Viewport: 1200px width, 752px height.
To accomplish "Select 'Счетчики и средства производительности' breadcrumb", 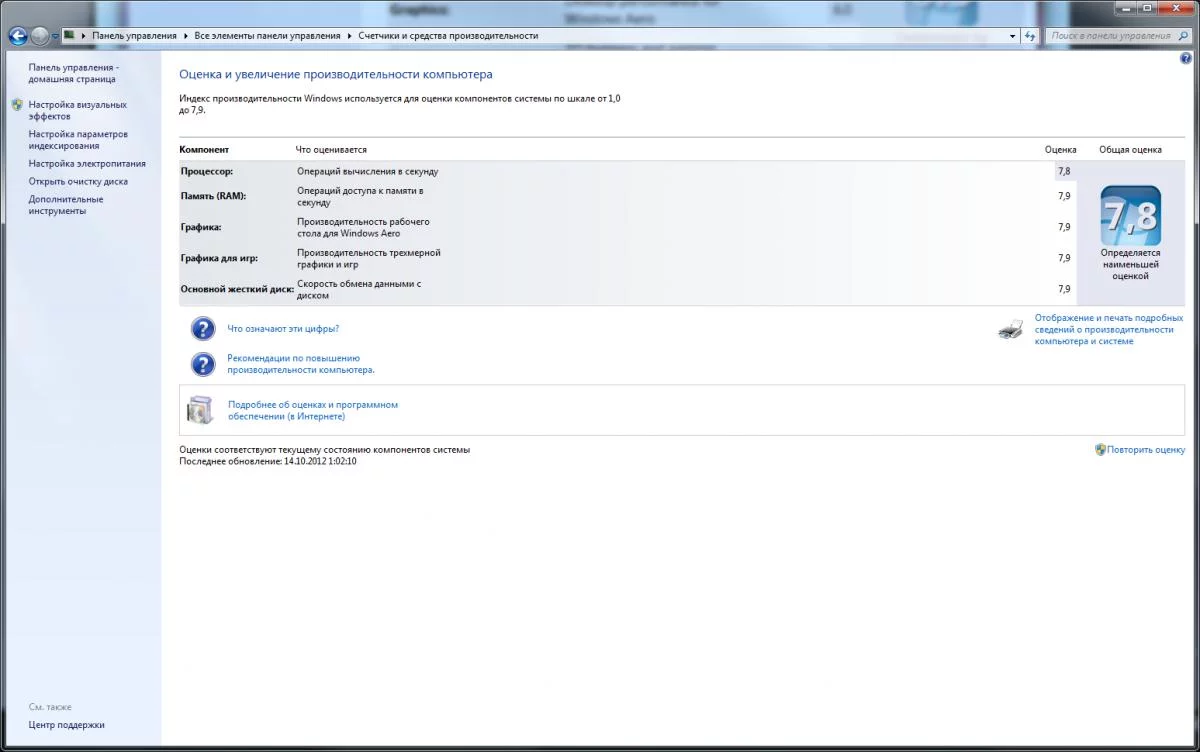I will [x=448, y=35].
